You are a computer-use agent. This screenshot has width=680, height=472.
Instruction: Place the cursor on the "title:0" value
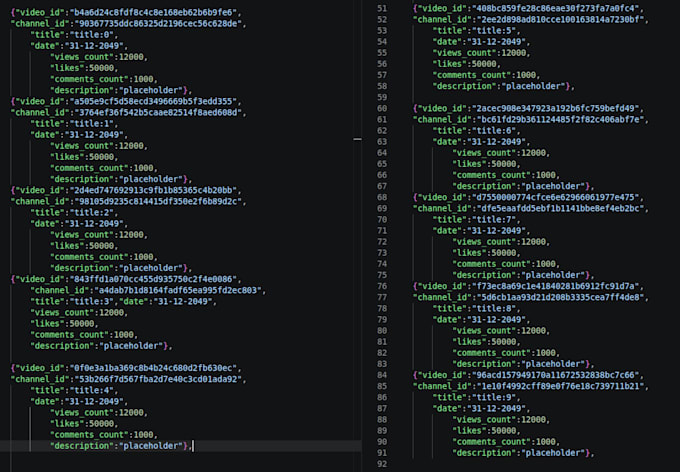pos(93,35)
